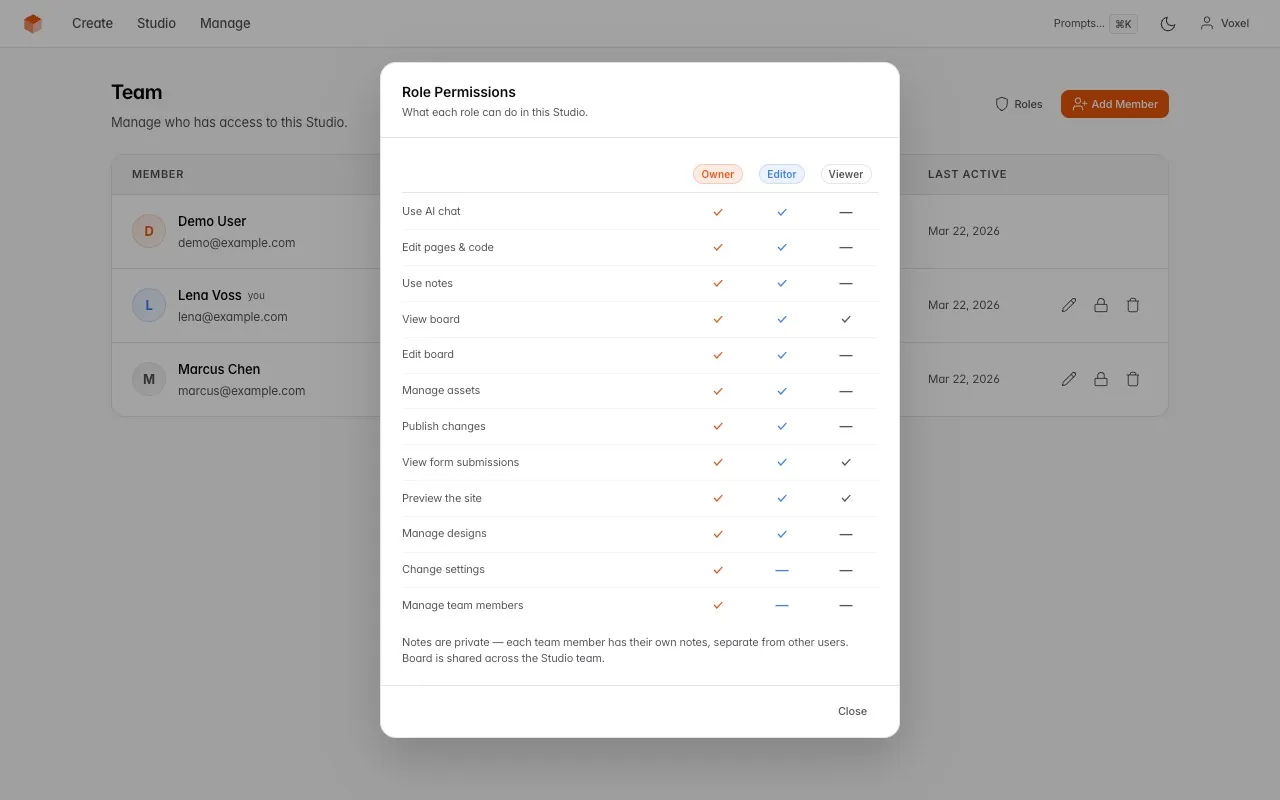
Task: Lock Lena Voss's account using padlock icon
Action: coord(1101,305)
